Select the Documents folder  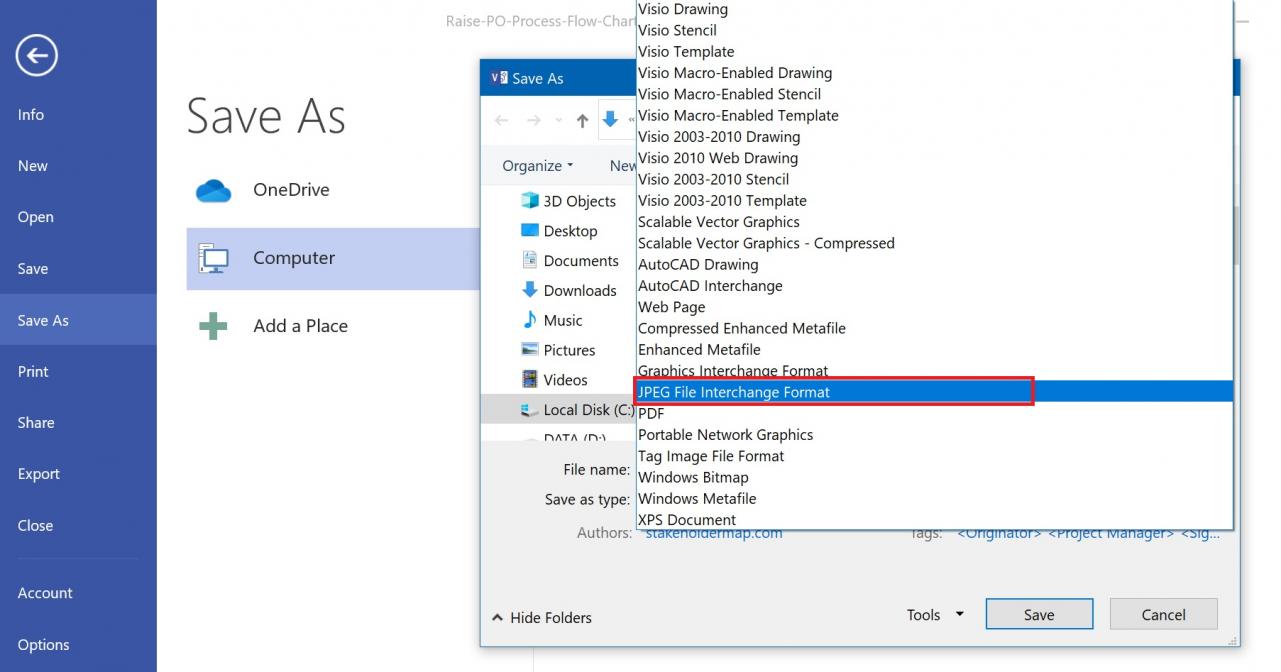583,260
